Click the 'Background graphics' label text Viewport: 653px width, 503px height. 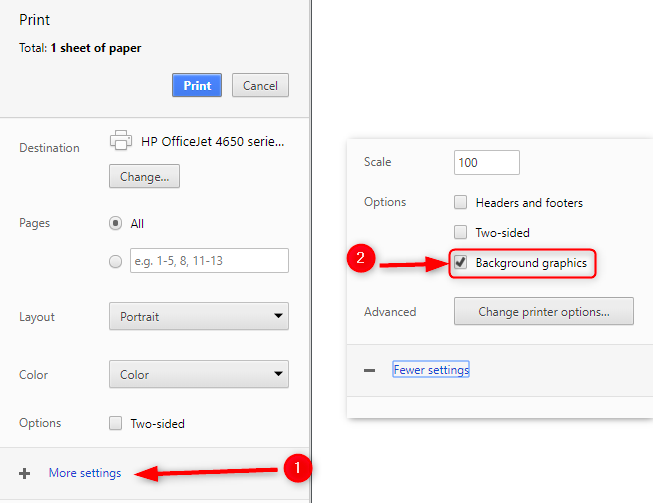(531, 263)
